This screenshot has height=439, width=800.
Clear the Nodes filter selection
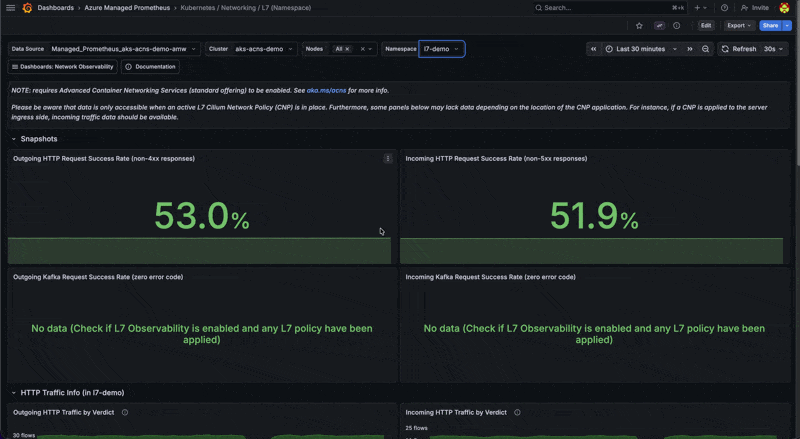tap(363, 49)
